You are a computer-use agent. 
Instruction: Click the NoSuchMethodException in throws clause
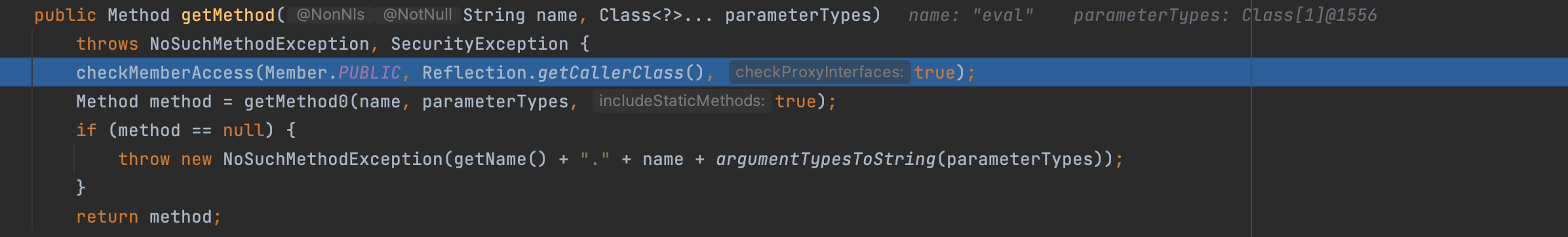click(x=260, y=44)
